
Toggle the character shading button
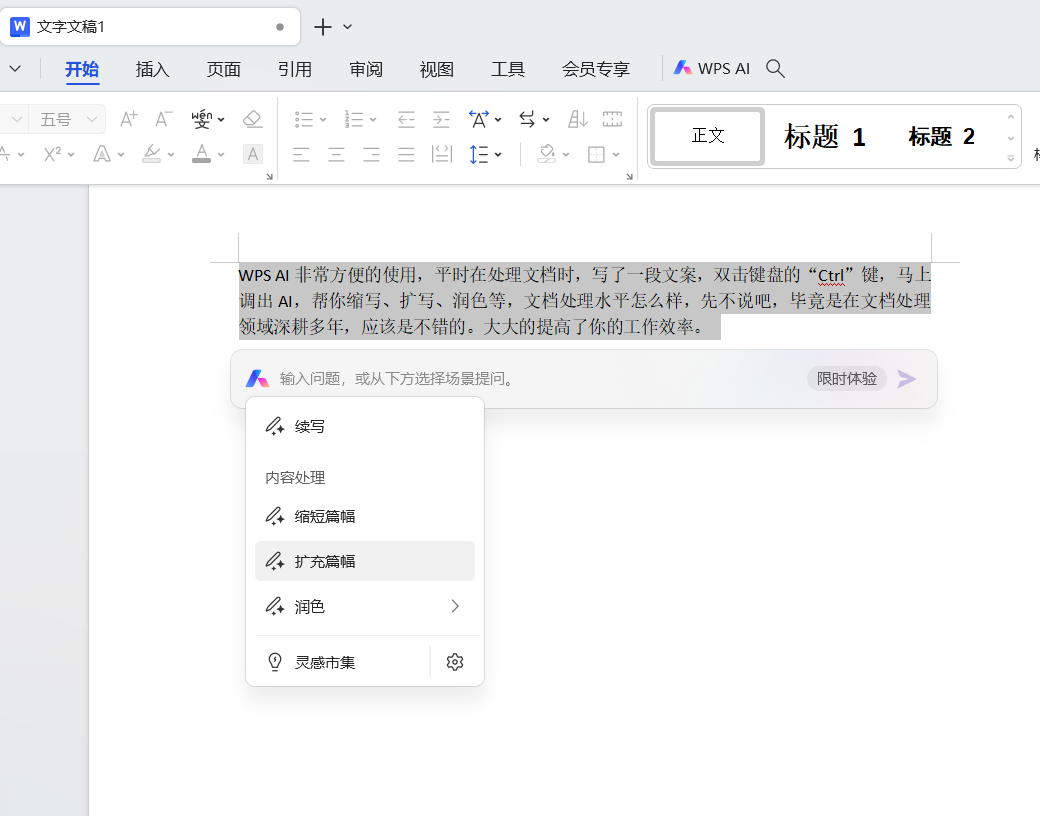tap(253, 154)
